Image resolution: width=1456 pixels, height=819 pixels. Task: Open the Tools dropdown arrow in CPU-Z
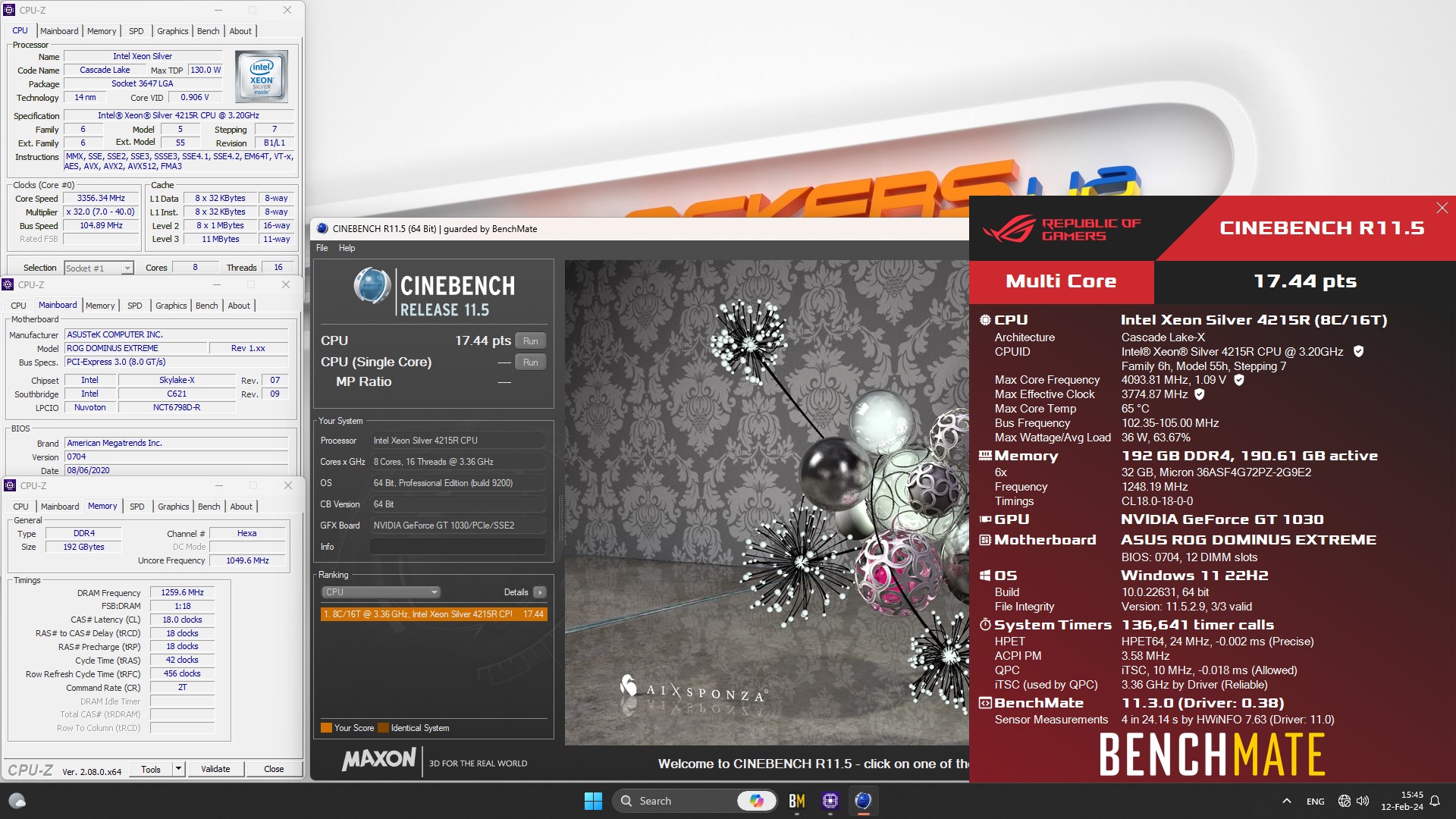coord(178,769)
